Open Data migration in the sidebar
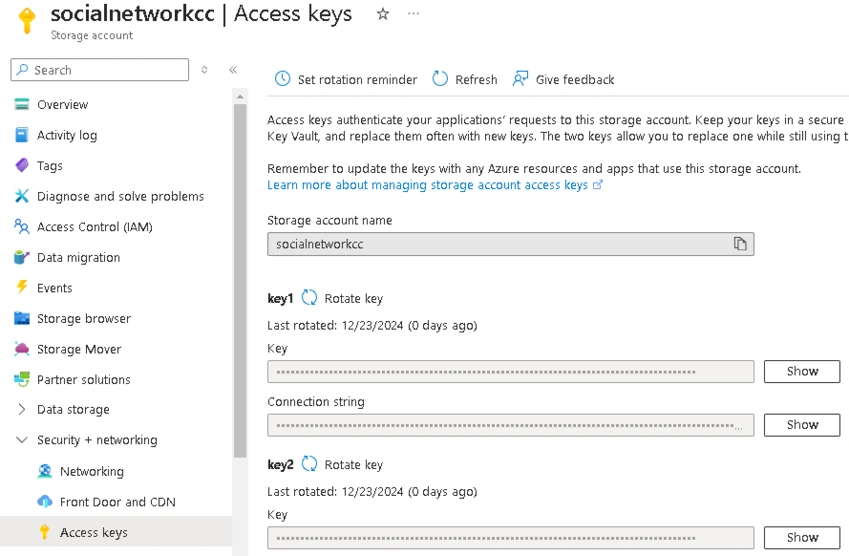This screenshot has width=849, height=556. click(79, 258)
